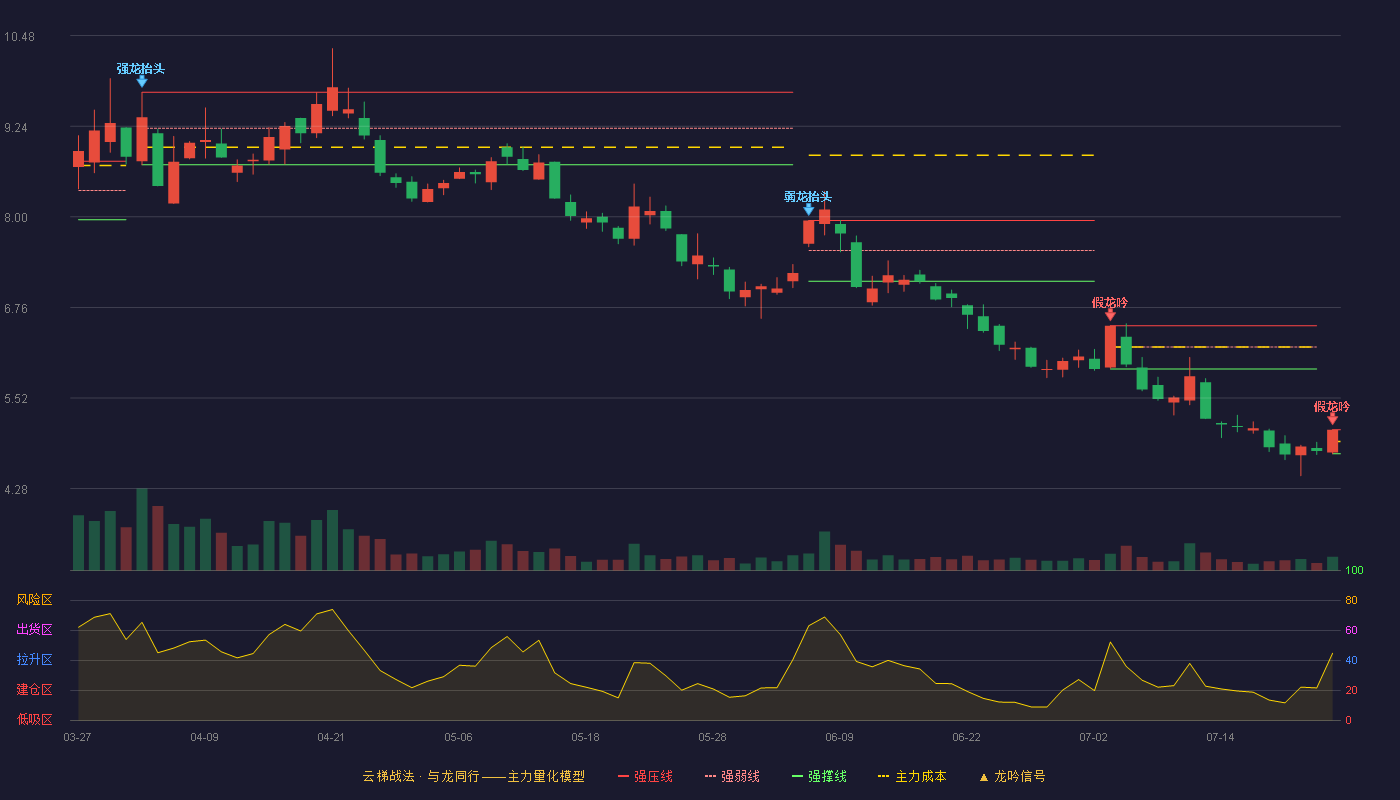Image resolution: width=1400 pixels, height=800 pixels.
Task: Click the 假龙吟 arrow near 07-02
Action: 1110,315
